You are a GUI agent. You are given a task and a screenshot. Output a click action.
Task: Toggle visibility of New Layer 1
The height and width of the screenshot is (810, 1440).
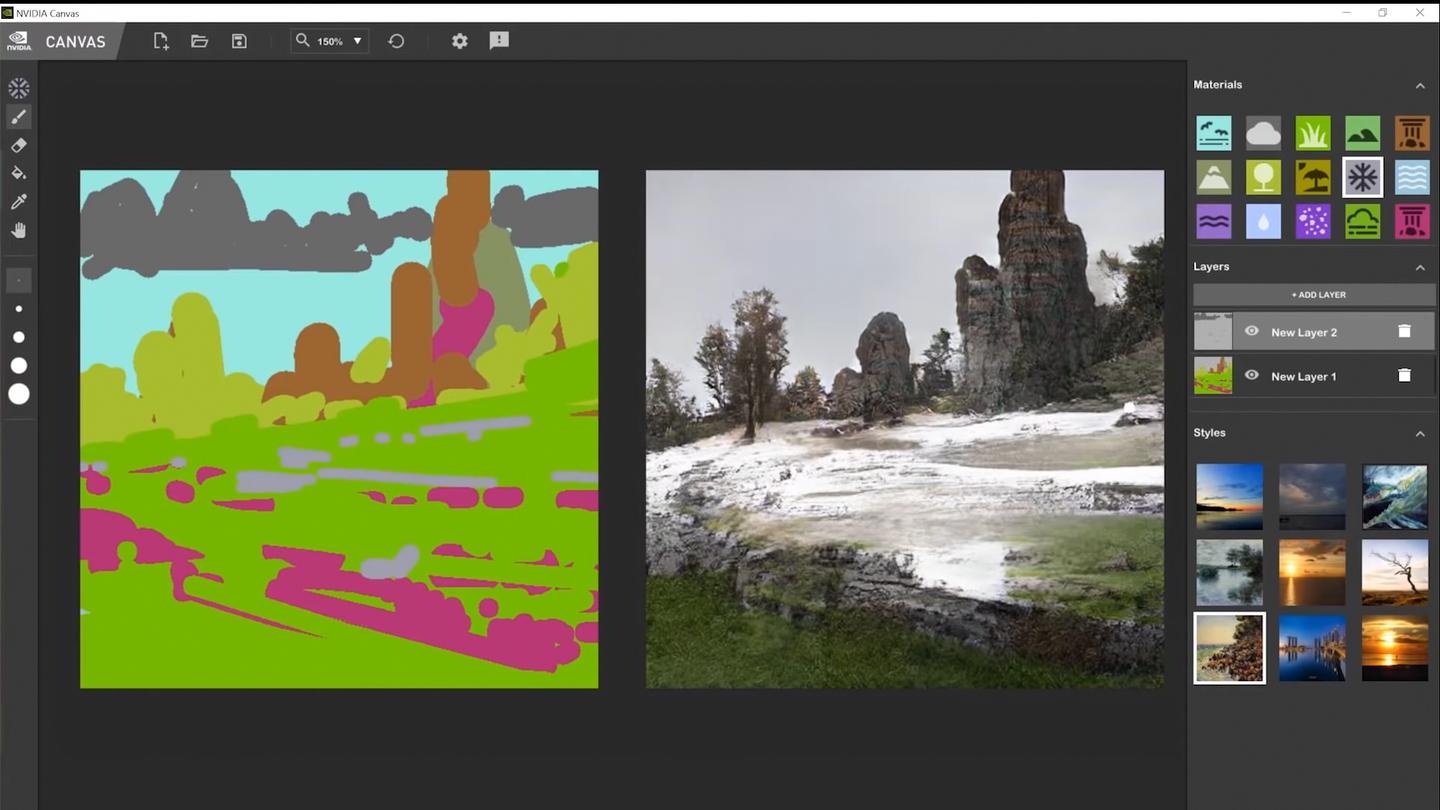click(1251, 376)
